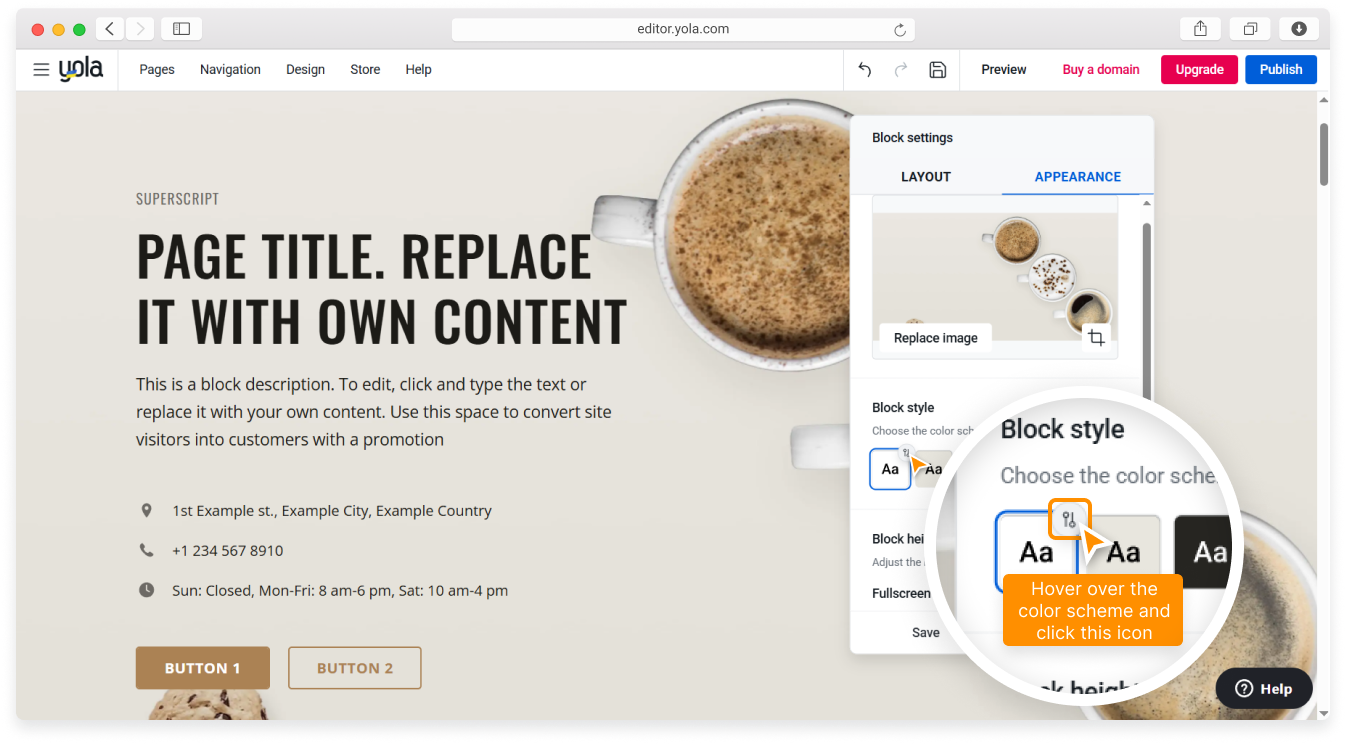
Task: Select the white Aa color scheme swatch
Action: tap(889, 470)
